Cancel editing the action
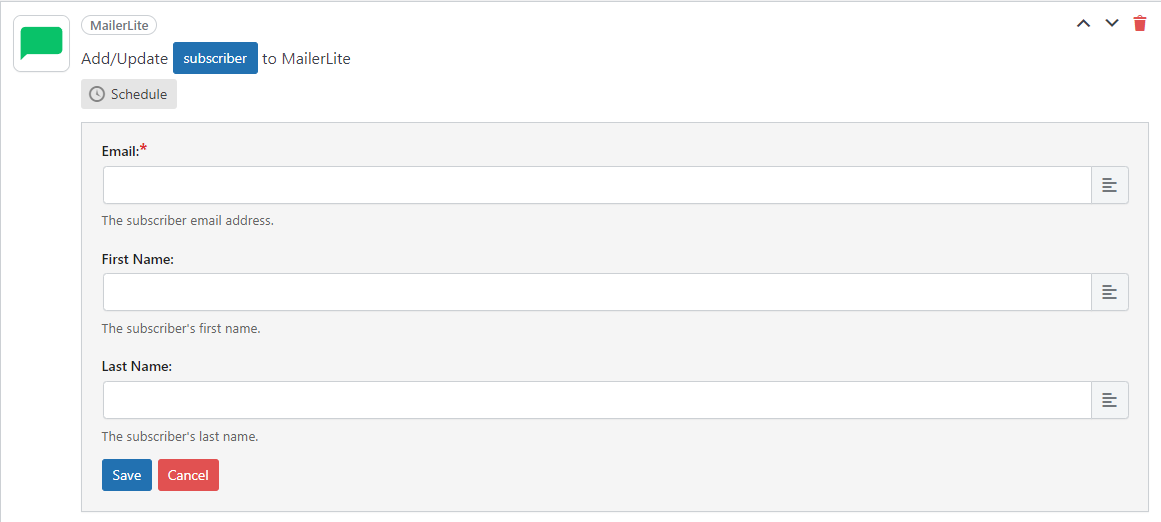Screen dimensions: 1161x522 (188, 475)
